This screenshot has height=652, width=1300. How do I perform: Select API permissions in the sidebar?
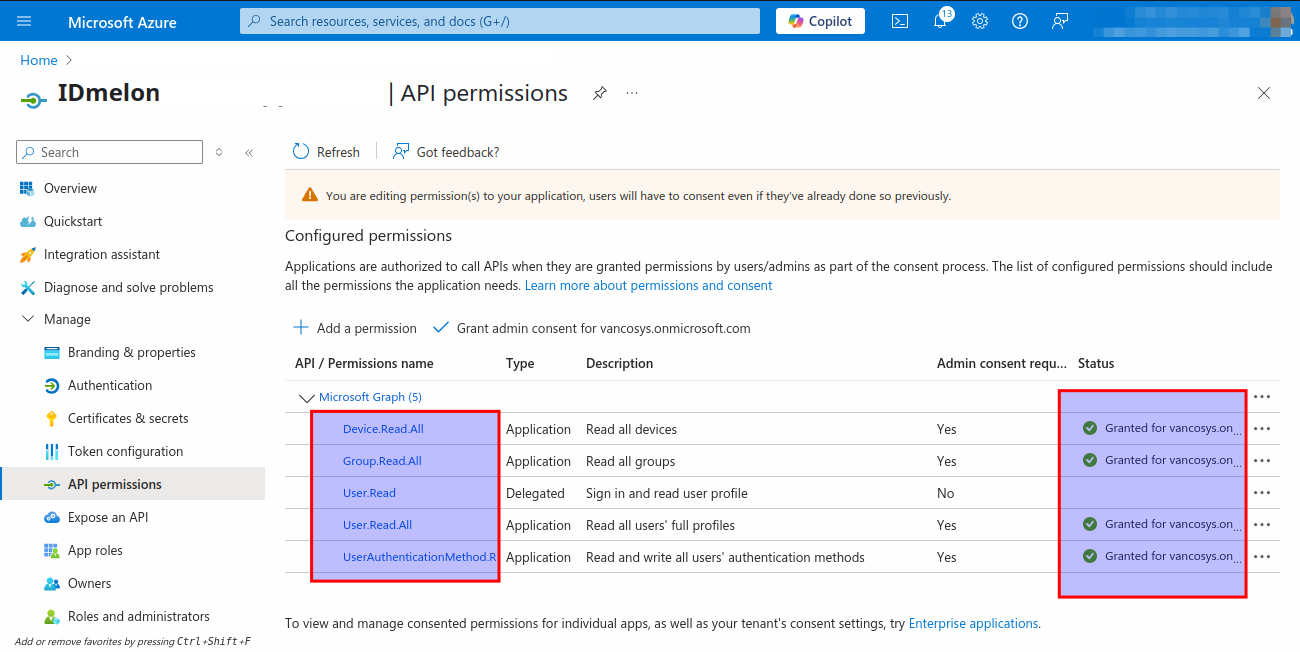tap(132, 484)
